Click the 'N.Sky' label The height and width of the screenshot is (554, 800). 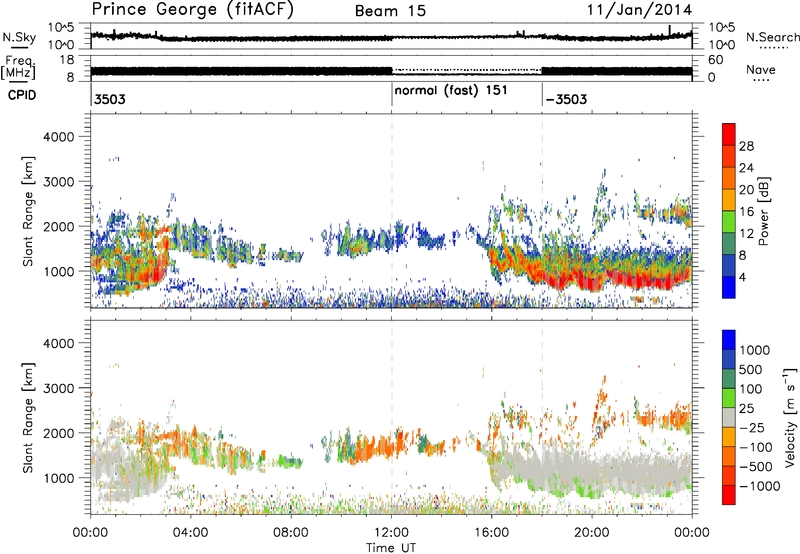point(19,37)
